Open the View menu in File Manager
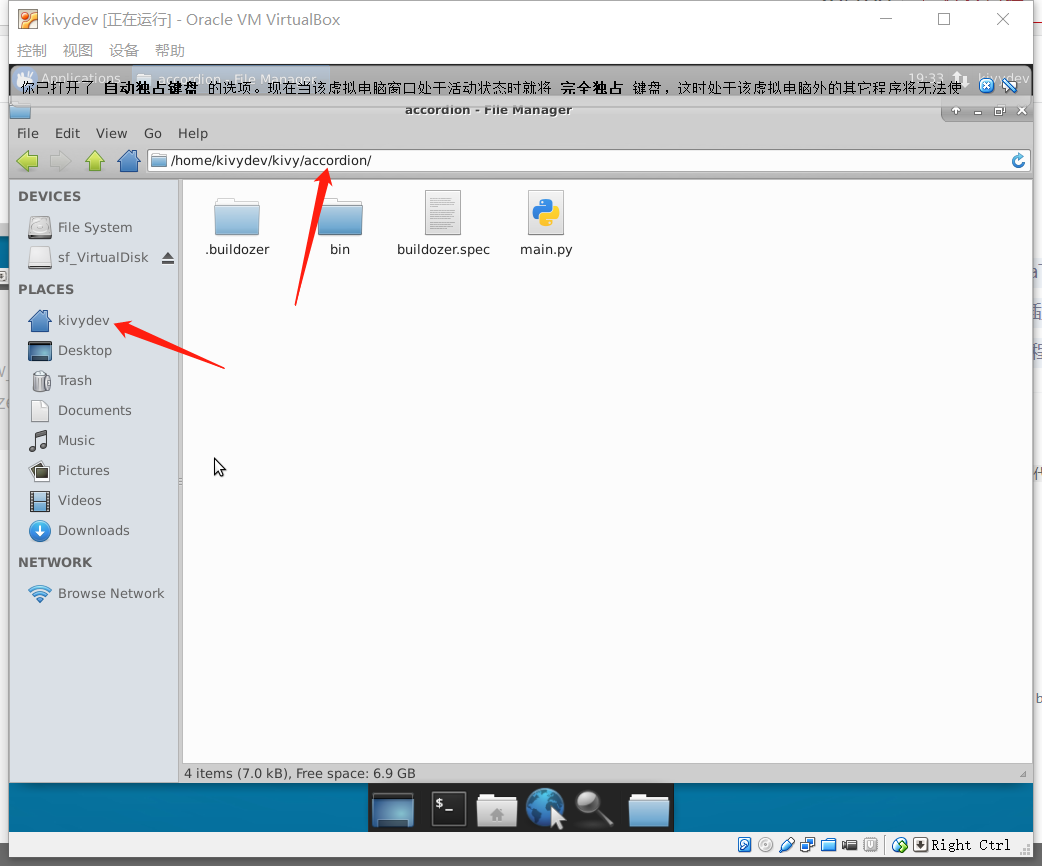The image size is (1042, 866). (111, 133)
